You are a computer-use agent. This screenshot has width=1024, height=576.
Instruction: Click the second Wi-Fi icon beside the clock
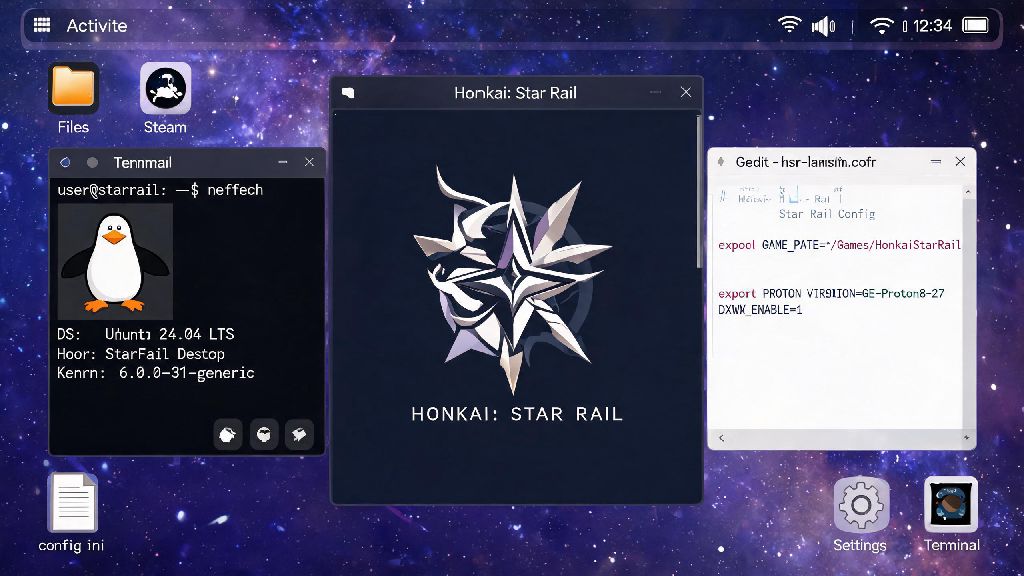882,25
